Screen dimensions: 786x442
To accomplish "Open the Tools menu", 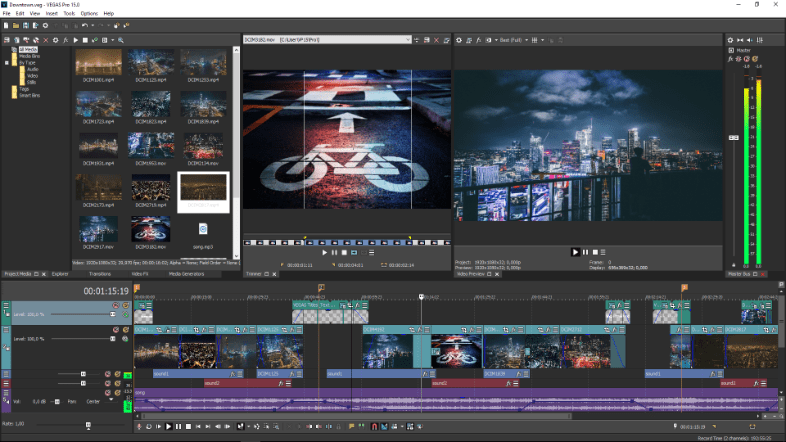I will 69,13.
